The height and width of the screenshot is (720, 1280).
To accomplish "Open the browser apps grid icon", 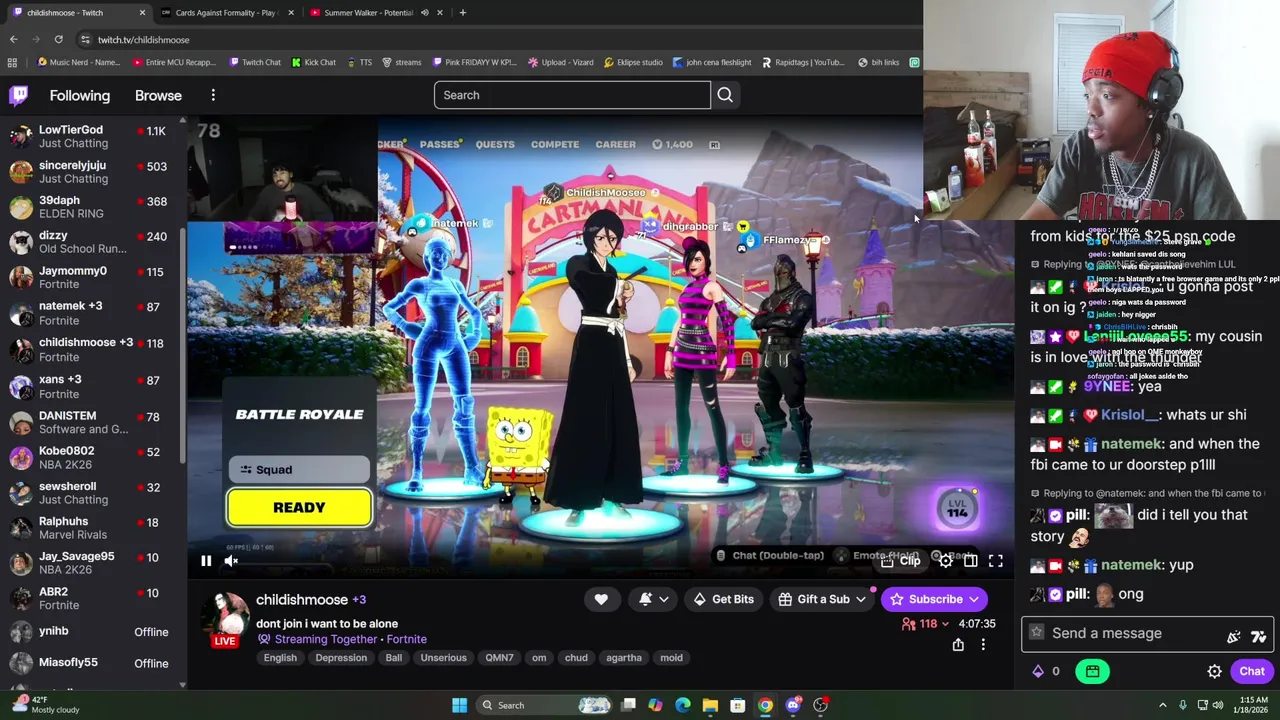I will click(x=12, y=62).
